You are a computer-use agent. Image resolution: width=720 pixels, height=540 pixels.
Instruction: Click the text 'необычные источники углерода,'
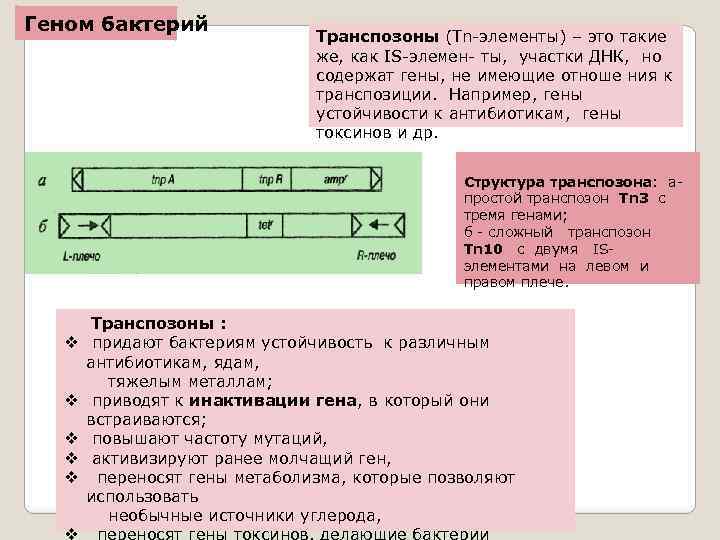click(245, 516)
